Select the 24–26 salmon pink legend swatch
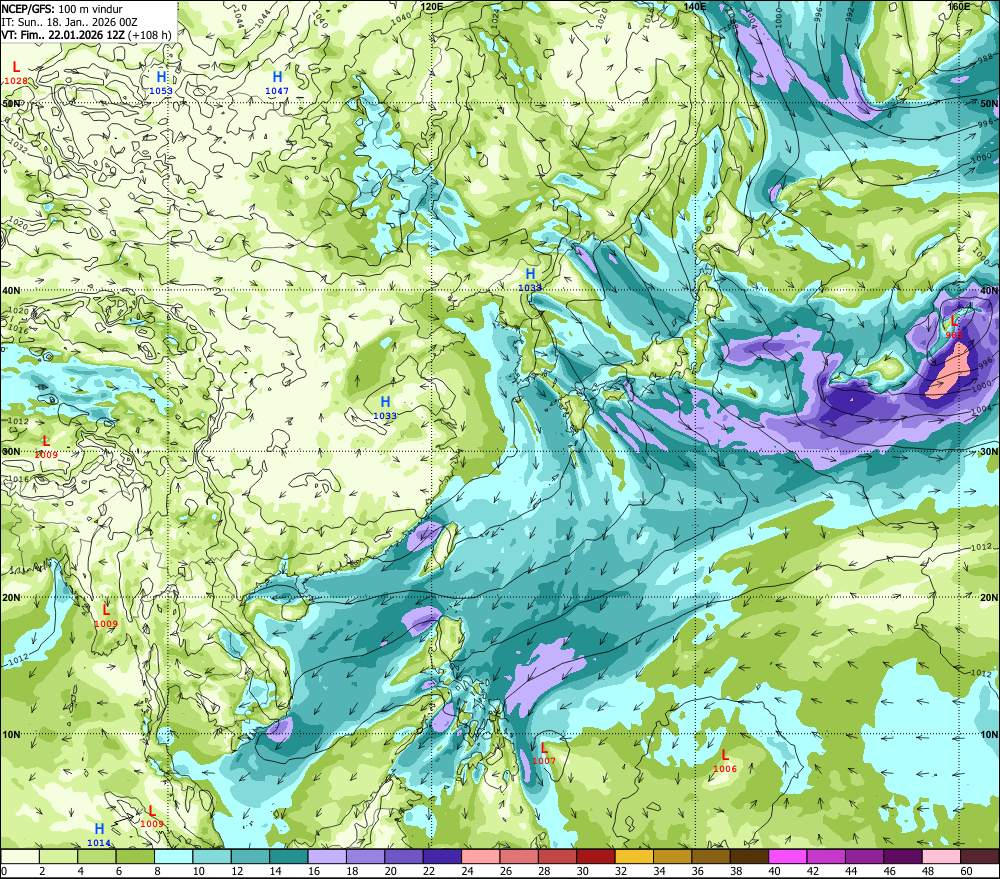Viewport: 1000px width, 879px height. 480,857
